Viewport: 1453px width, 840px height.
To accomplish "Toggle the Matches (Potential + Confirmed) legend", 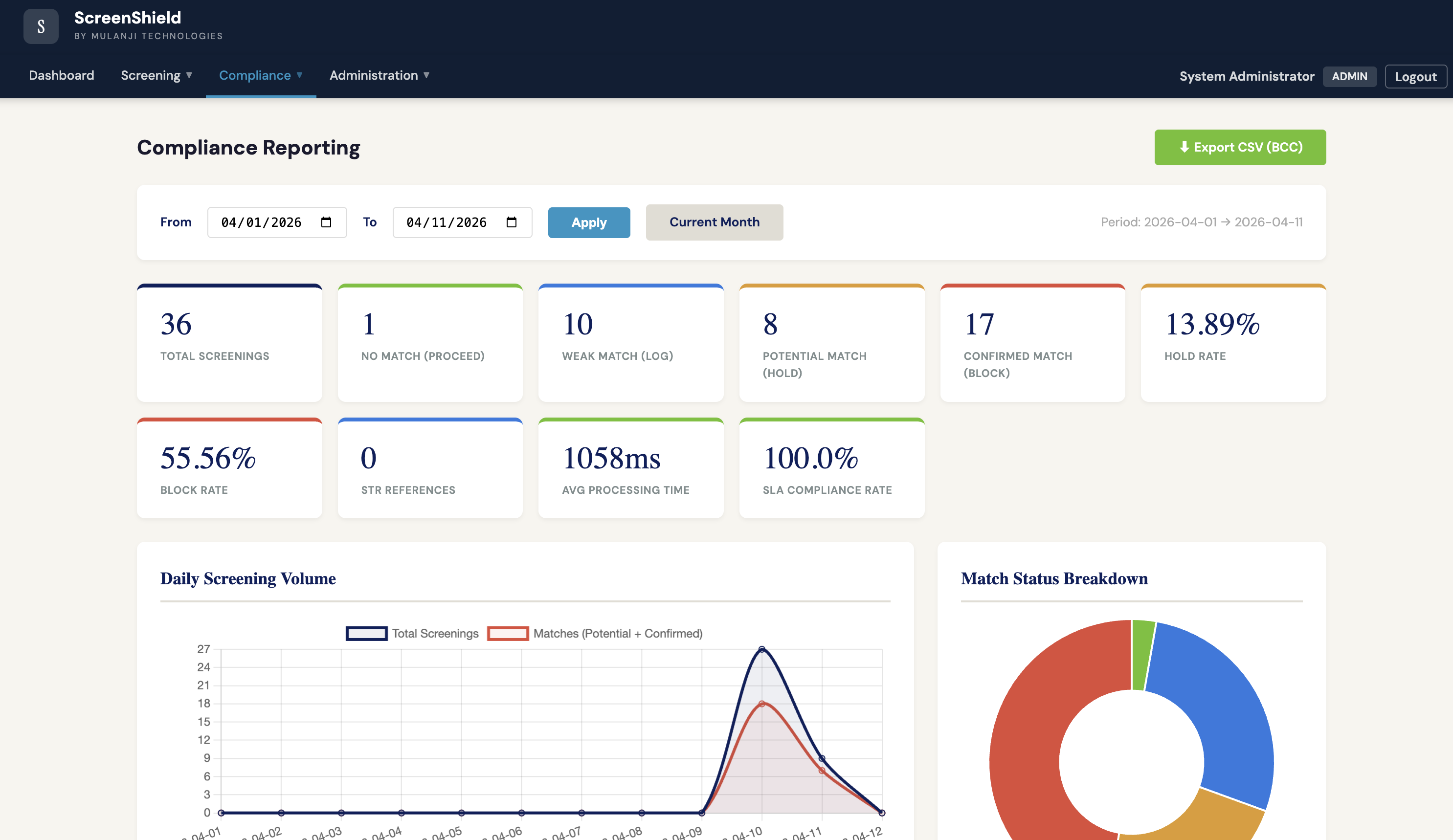I will (x=595, y=633).
